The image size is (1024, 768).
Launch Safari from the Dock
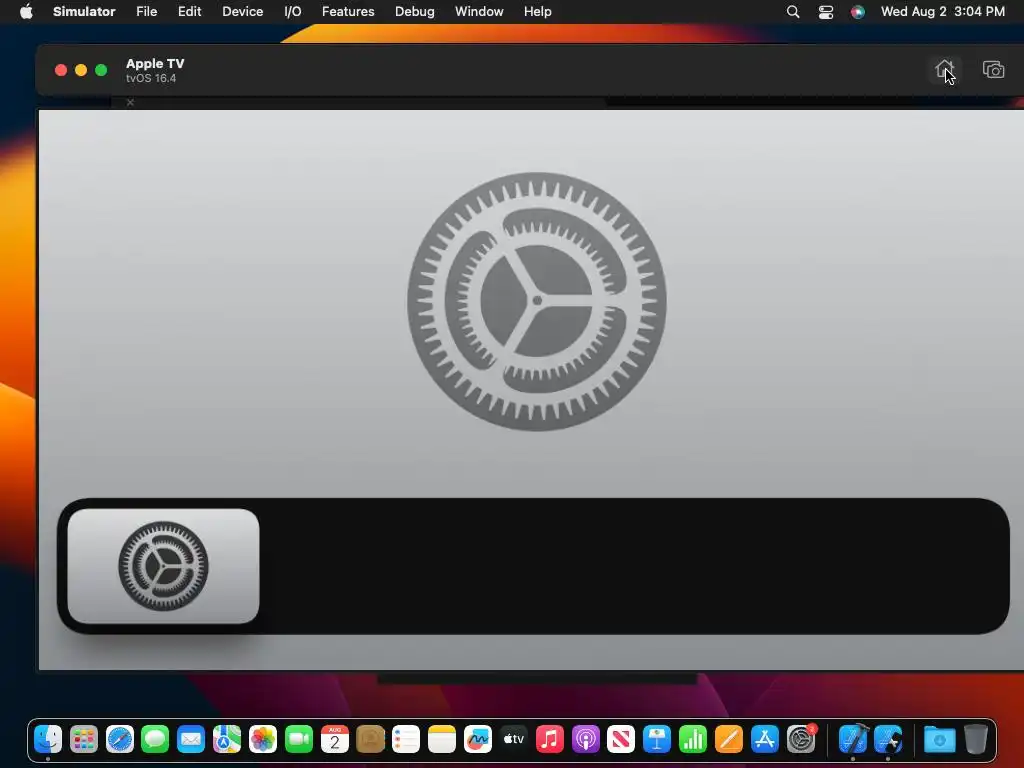pyautogui.click(x=120, y=739)
